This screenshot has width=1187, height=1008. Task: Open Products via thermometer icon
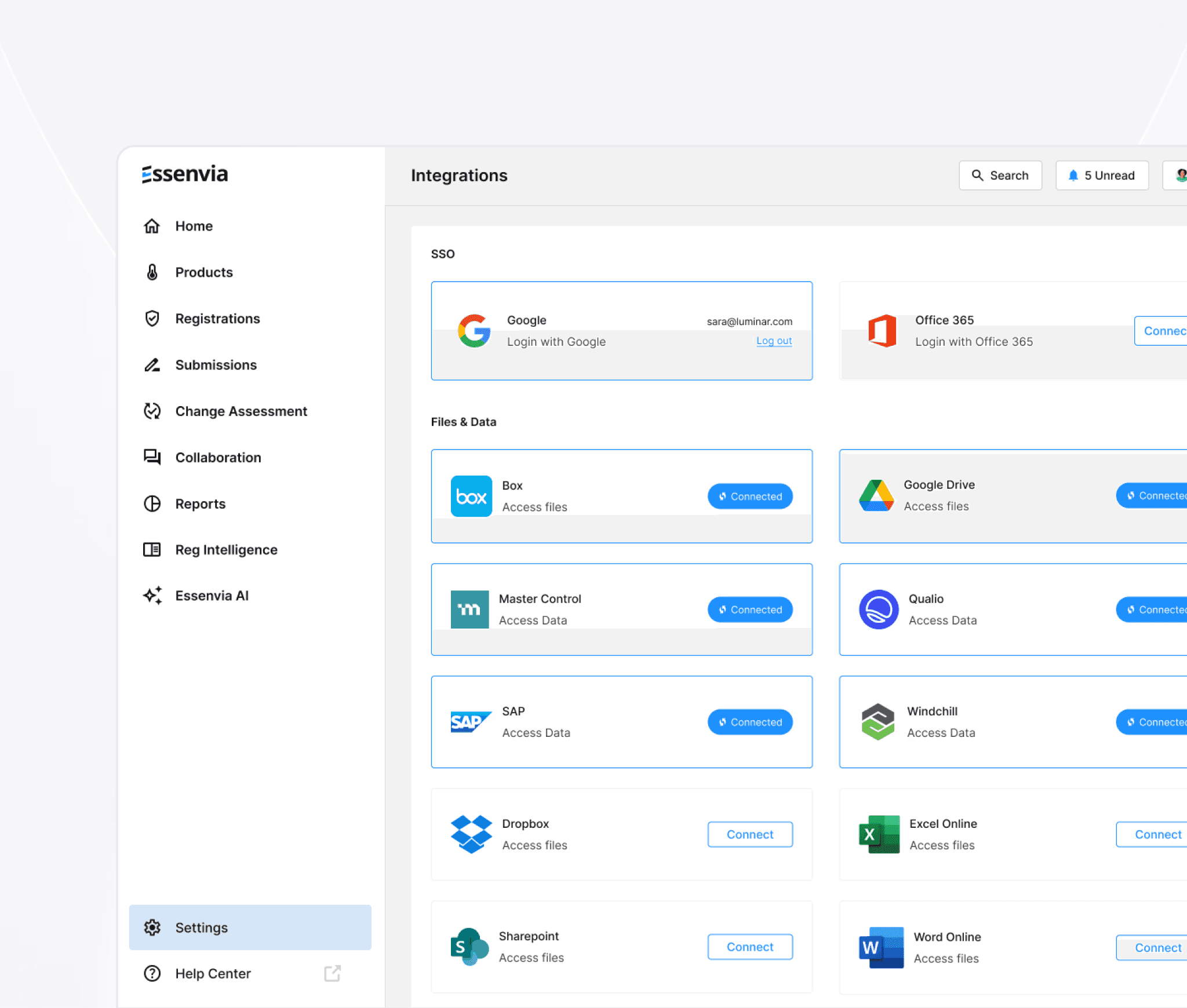[152, 272]
